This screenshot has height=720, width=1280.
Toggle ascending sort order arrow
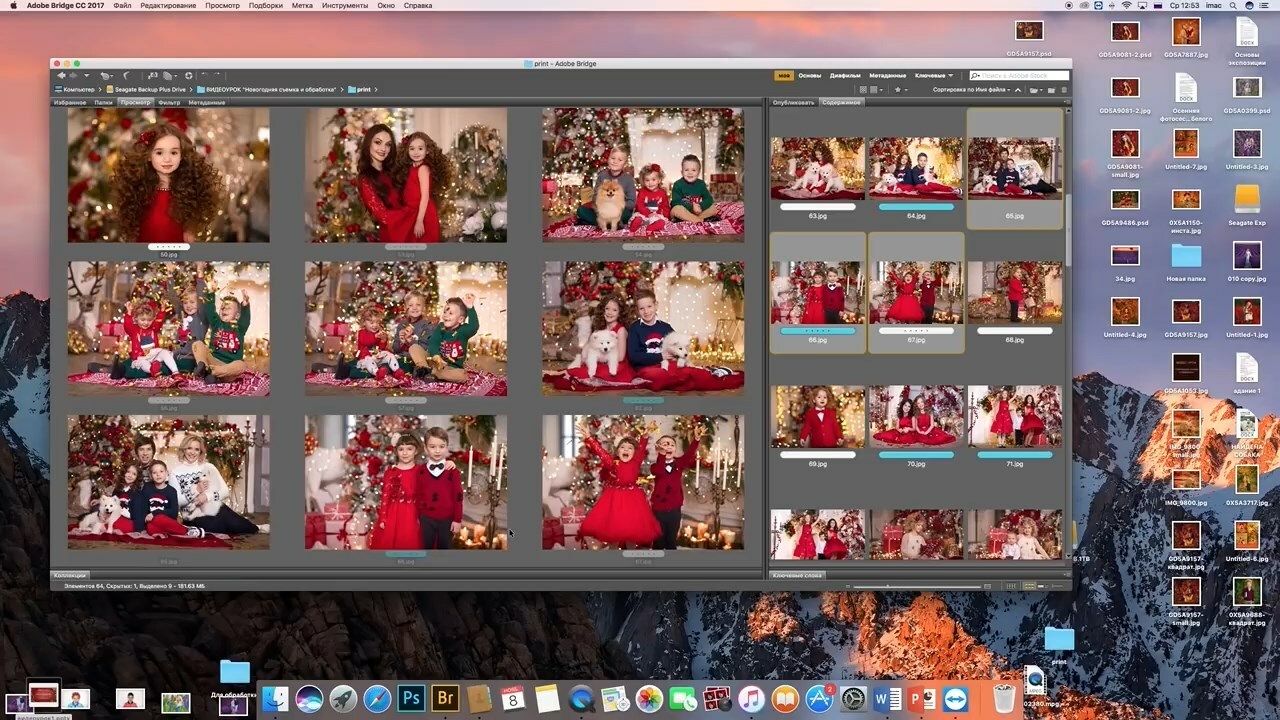point(1018,90)
